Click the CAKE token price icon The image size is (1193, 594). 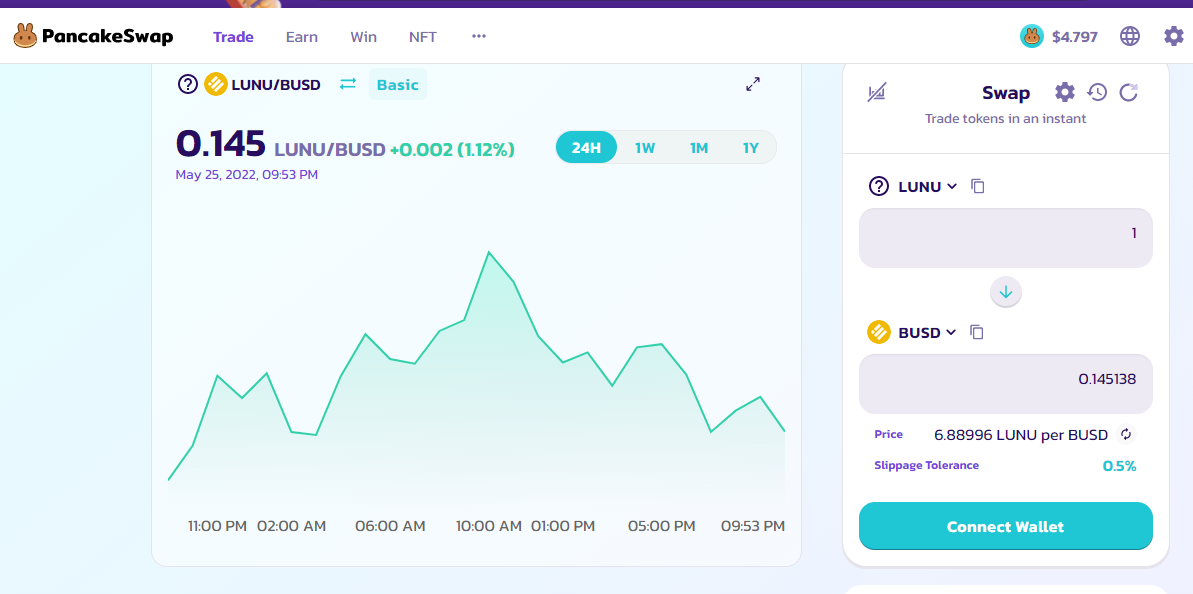click(x=1032, y=36)
